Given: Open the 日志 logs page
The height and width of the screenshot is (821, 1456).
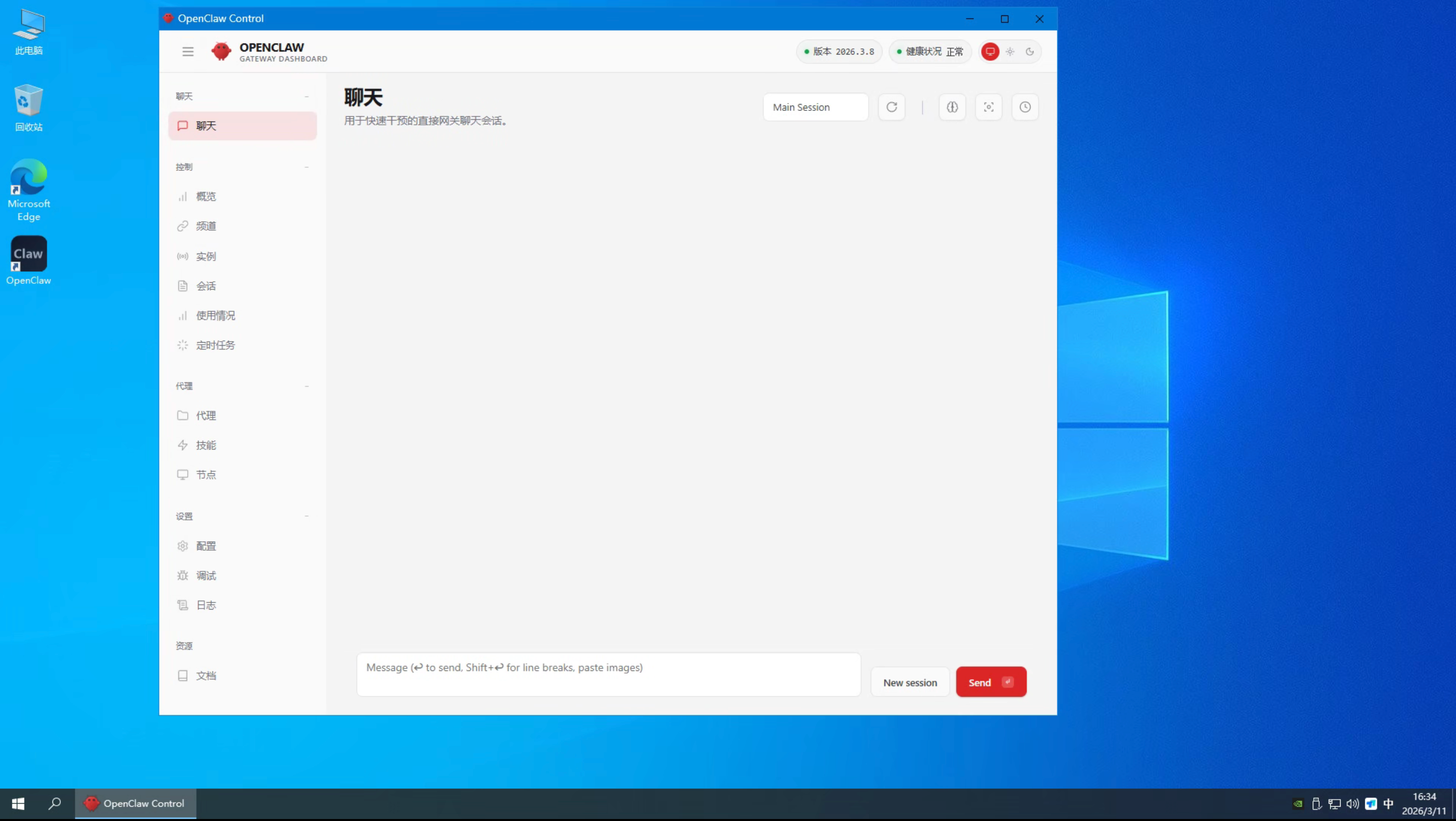Looking at the screenshot, I should click(206, 605).
